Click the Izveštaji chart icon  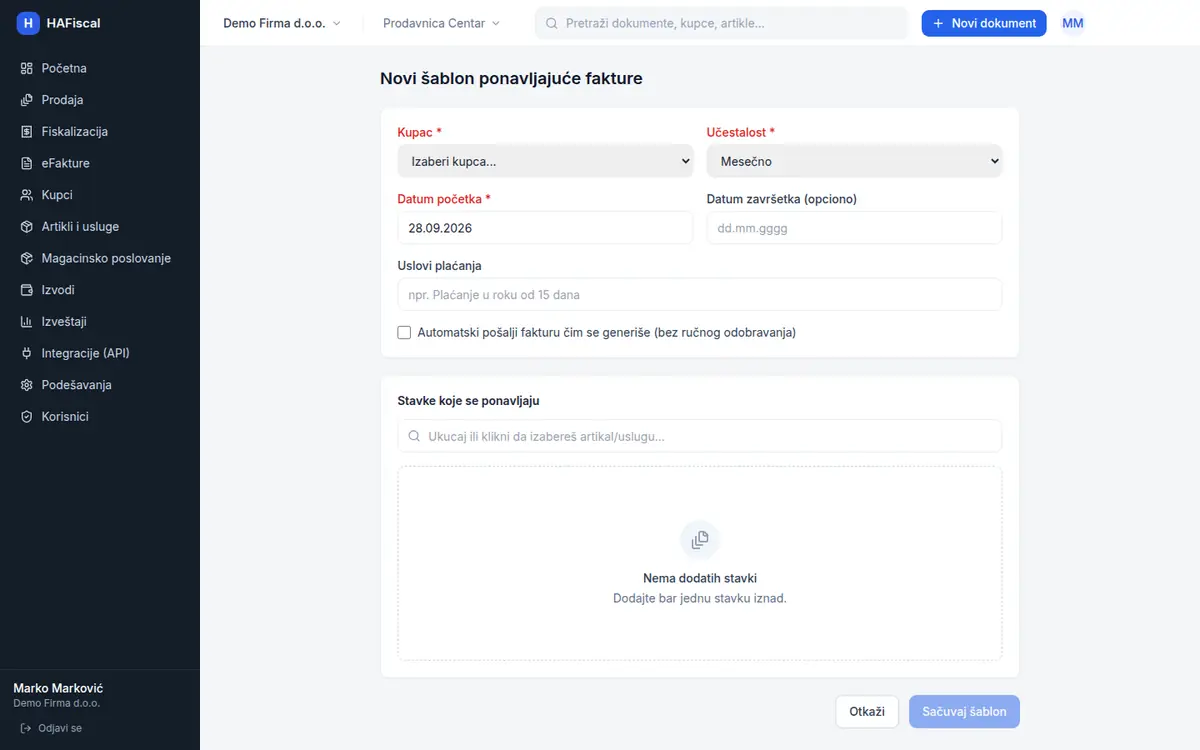27,322
